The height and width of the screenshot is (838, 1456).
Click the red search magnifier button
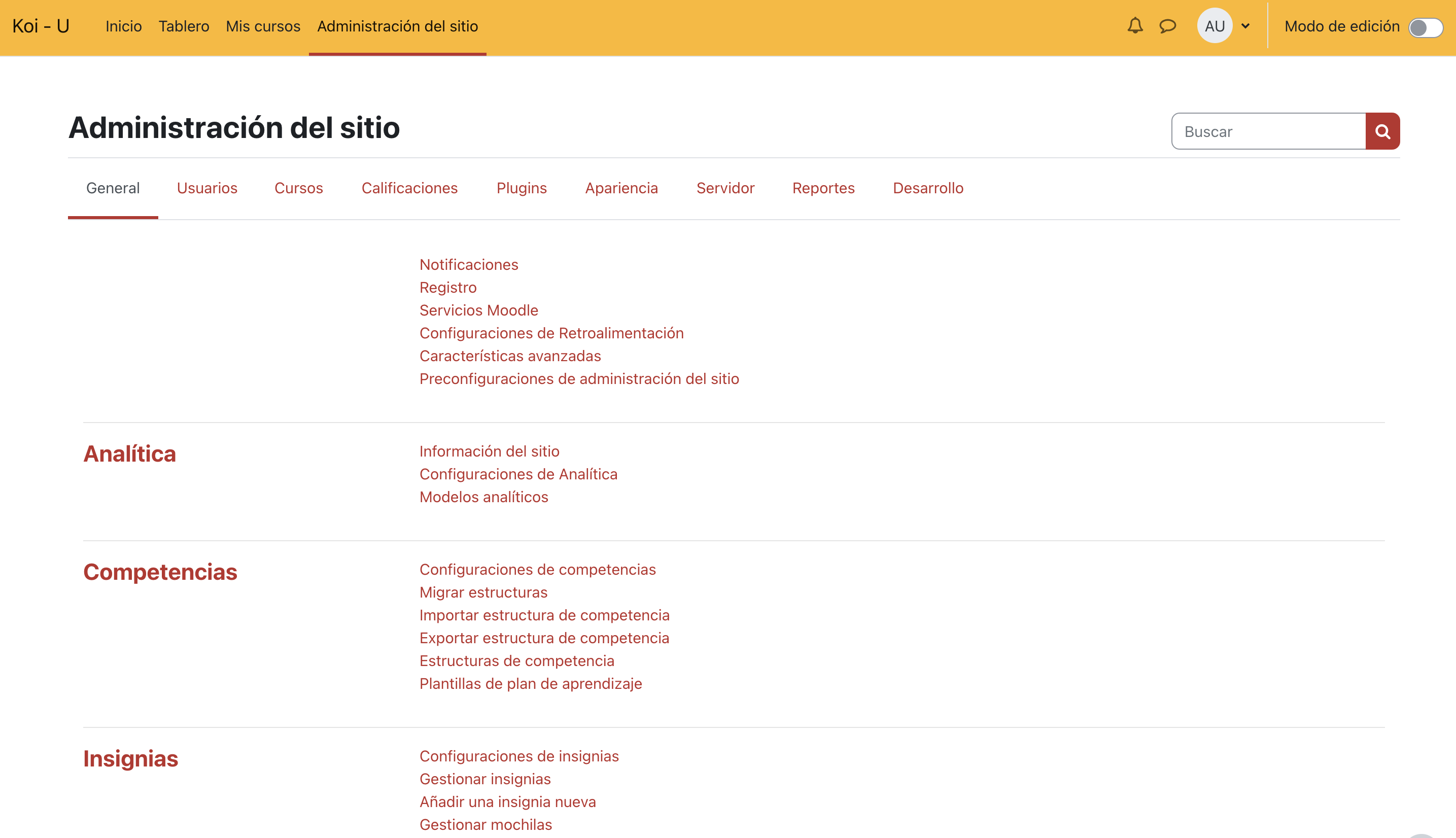click(x=1382, y=131)
